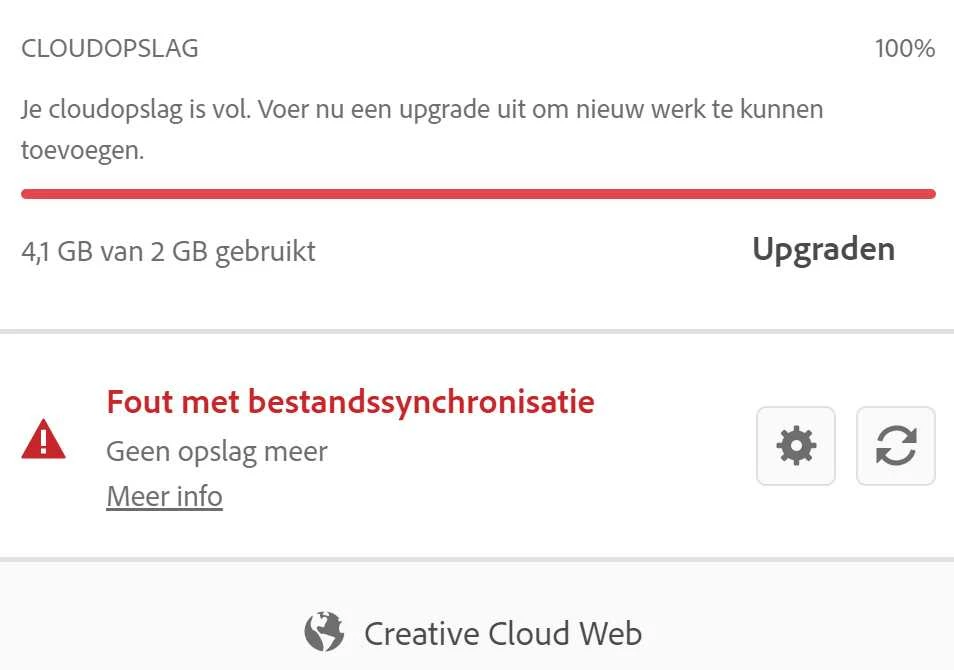Click the divider above the Creative Cloud Web footer
This screenshot has height=670, width=954.
pyautogui.click(x=477, y=559)
